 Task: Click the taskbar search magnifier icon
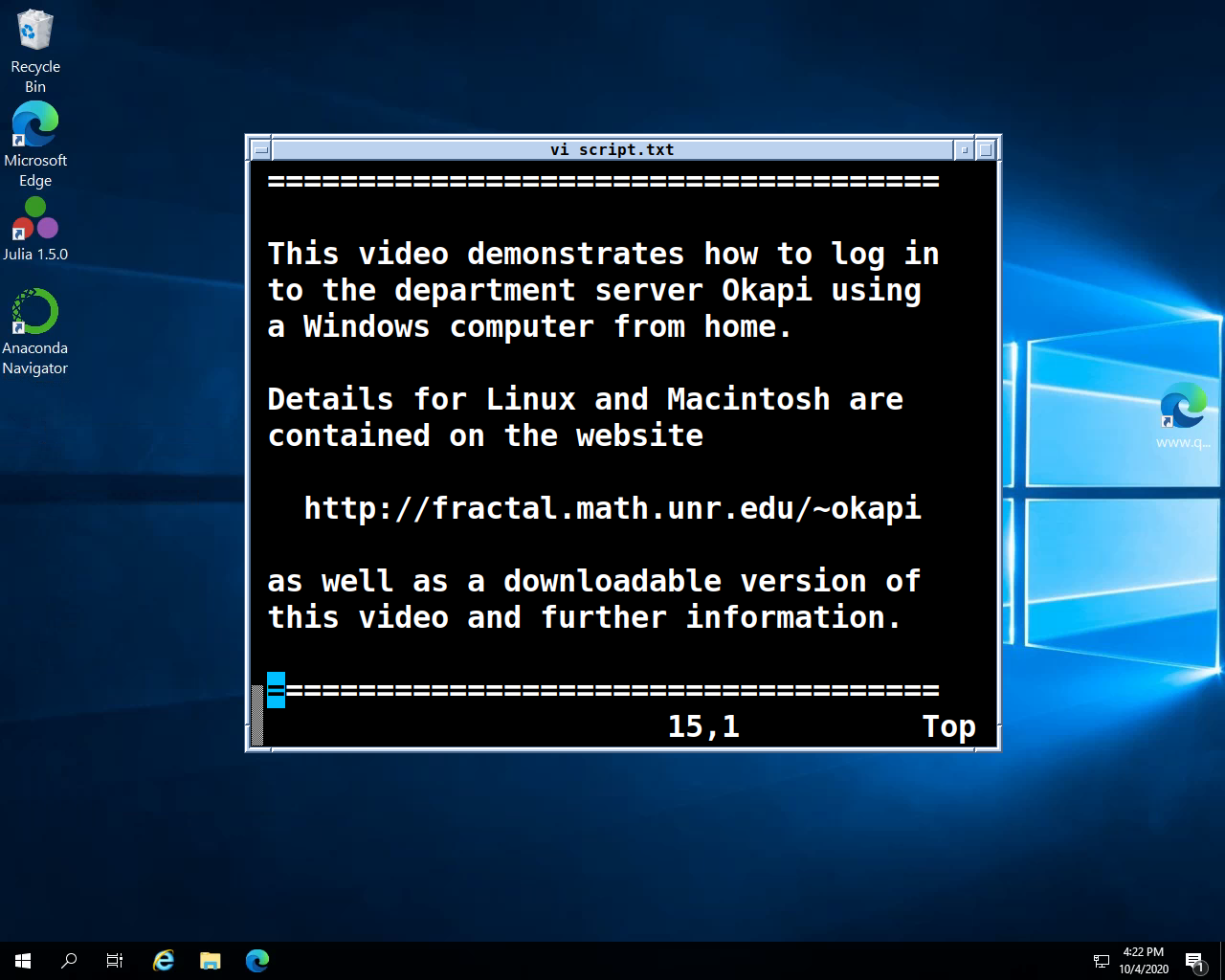[x=69, y=961]
